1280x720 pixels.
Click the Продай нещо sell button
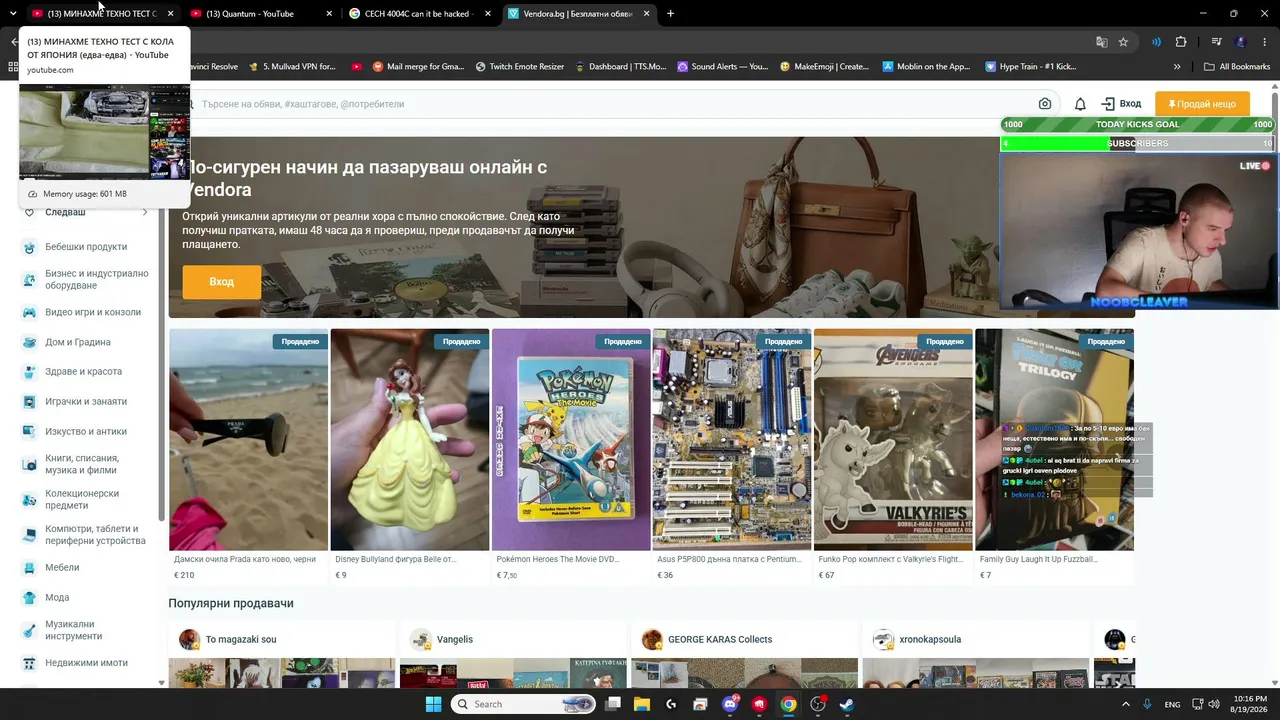click(x=1202, y=104)
